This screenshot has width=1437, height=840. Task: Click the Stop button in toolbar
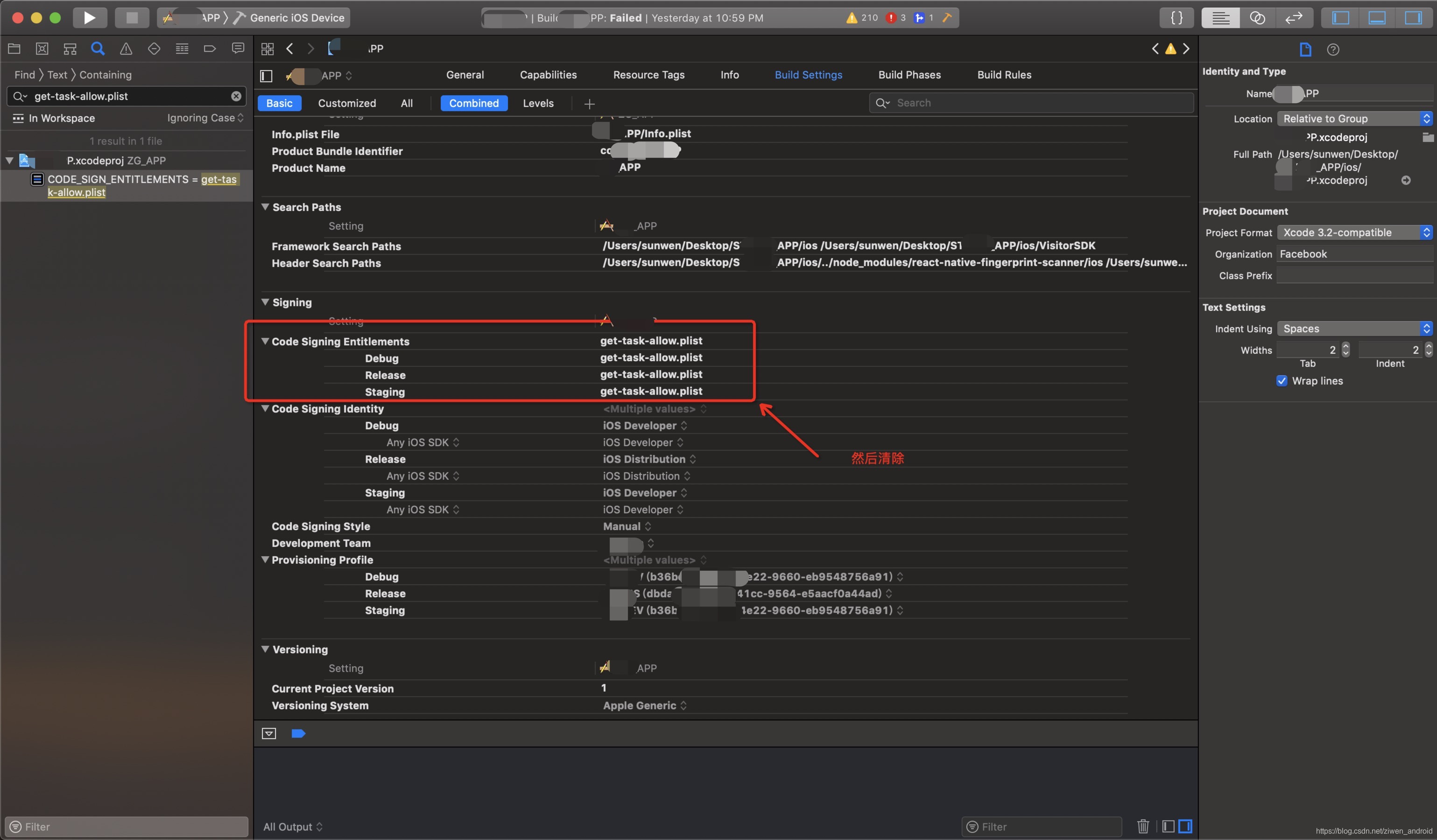pyautogui.click(x=132, y=18)
